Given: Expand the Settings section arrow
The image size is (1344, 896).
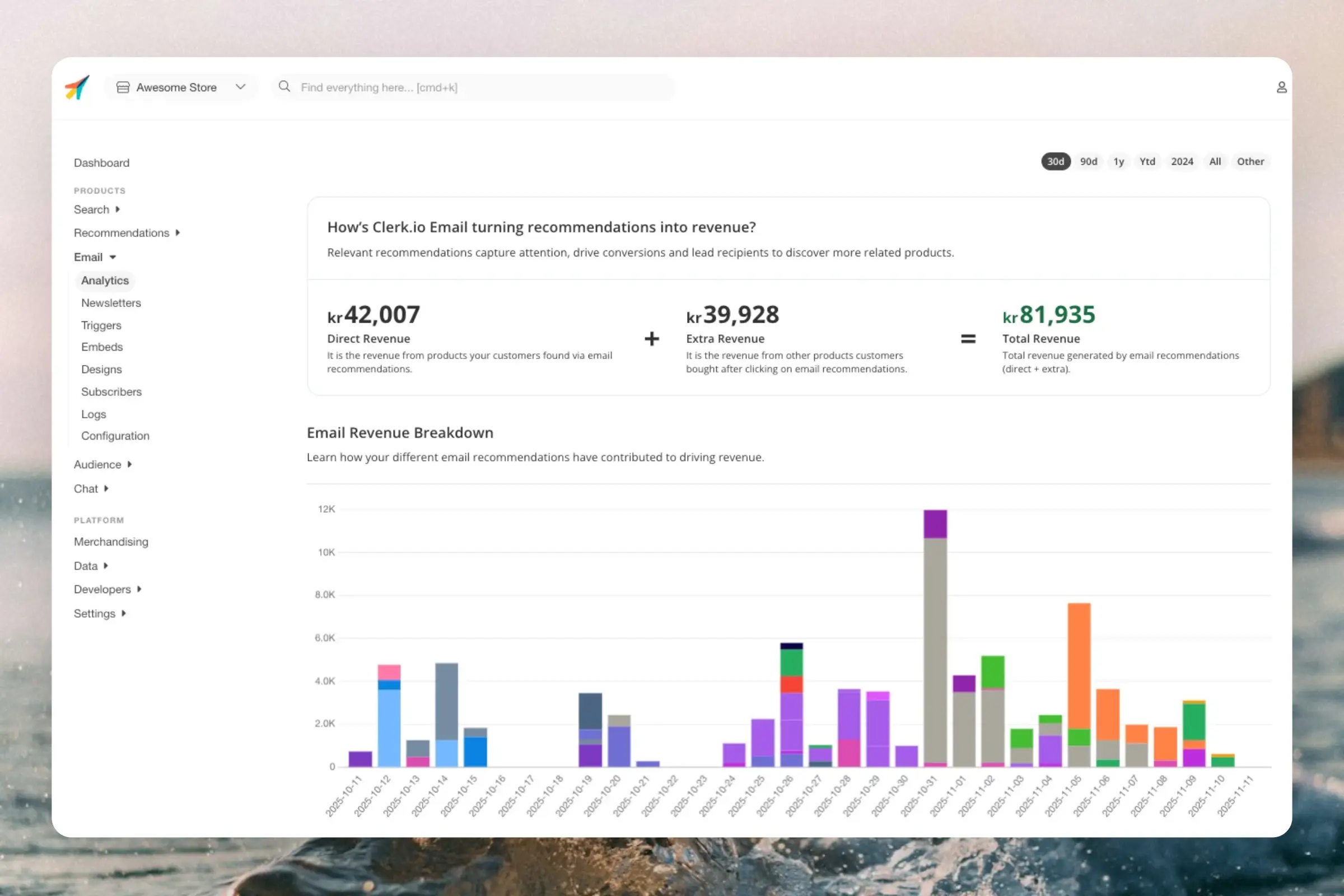Looking at the screenshot, I should click(123, 613).
